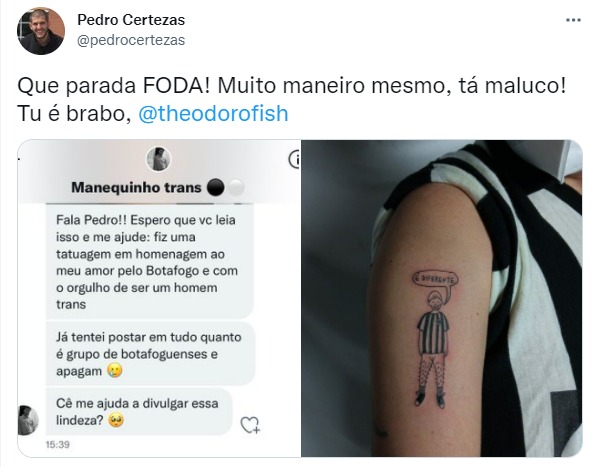597x467 pixels.
Task: Click the 'Fala Pedro!!' message bubble
Action: (150, 262)
